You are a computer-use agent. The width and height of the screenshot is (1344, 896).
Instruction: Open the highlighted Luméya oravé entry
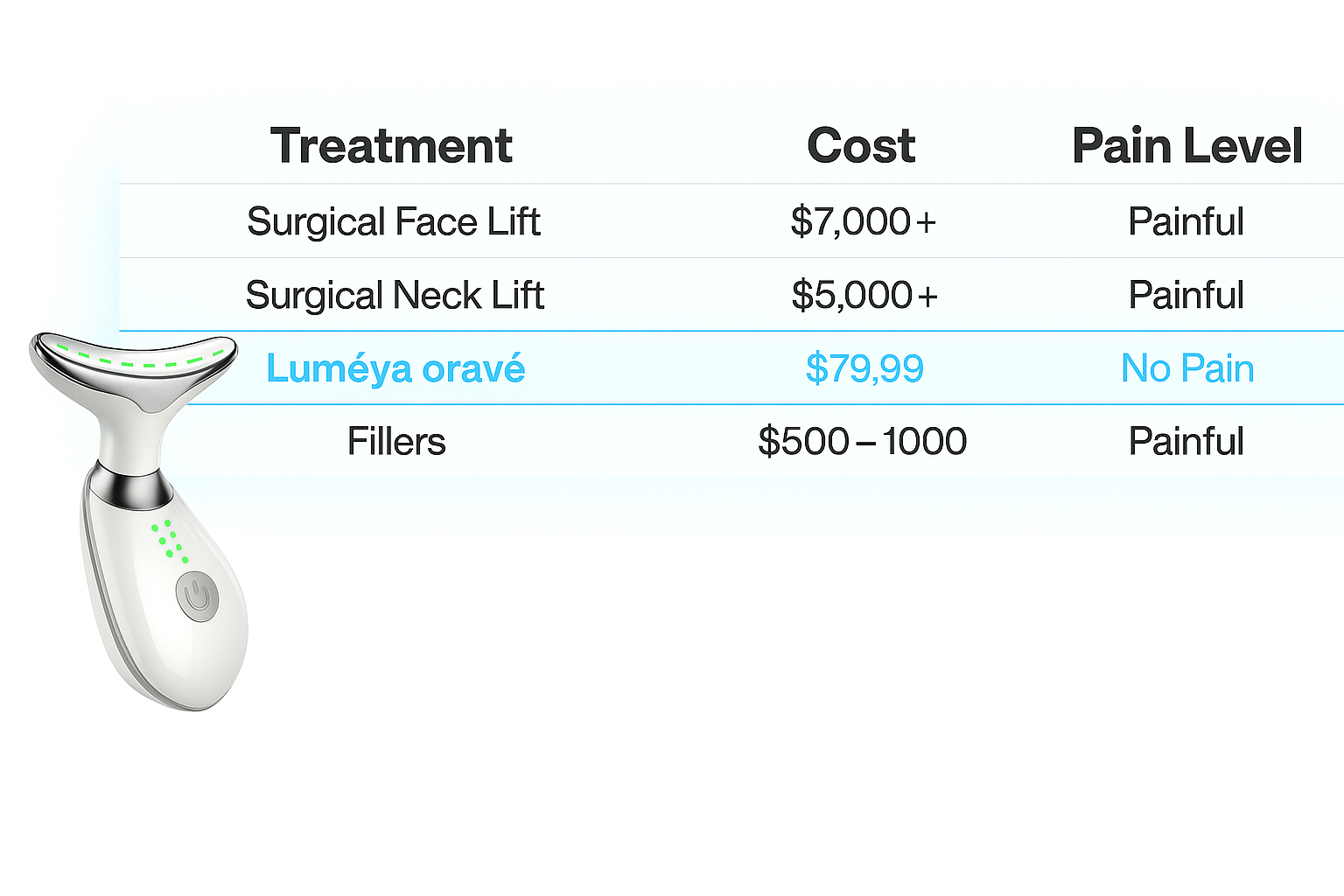coord(395,368)
